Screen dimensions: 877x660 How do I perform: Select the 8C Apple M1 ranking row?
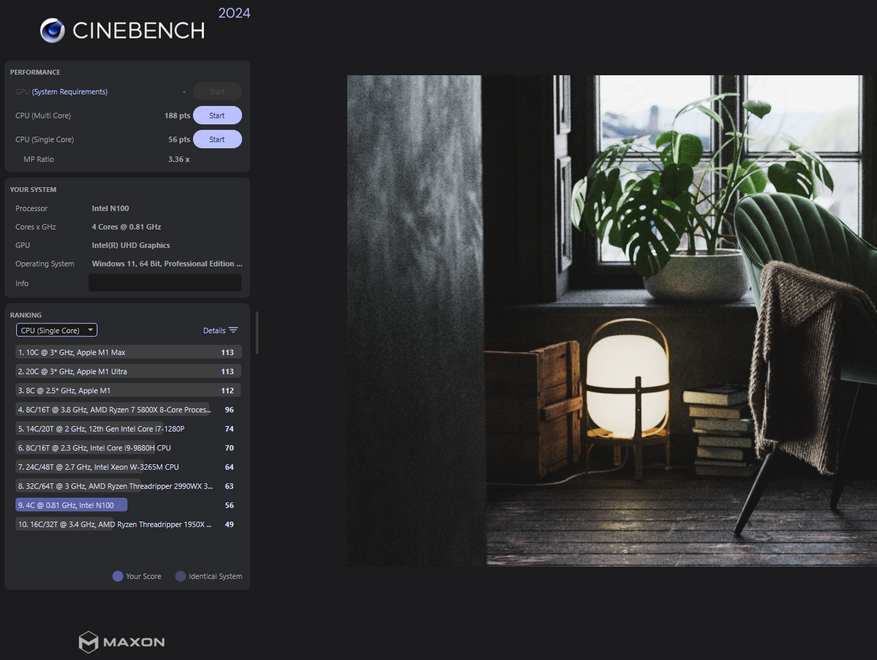pos(129,390)
